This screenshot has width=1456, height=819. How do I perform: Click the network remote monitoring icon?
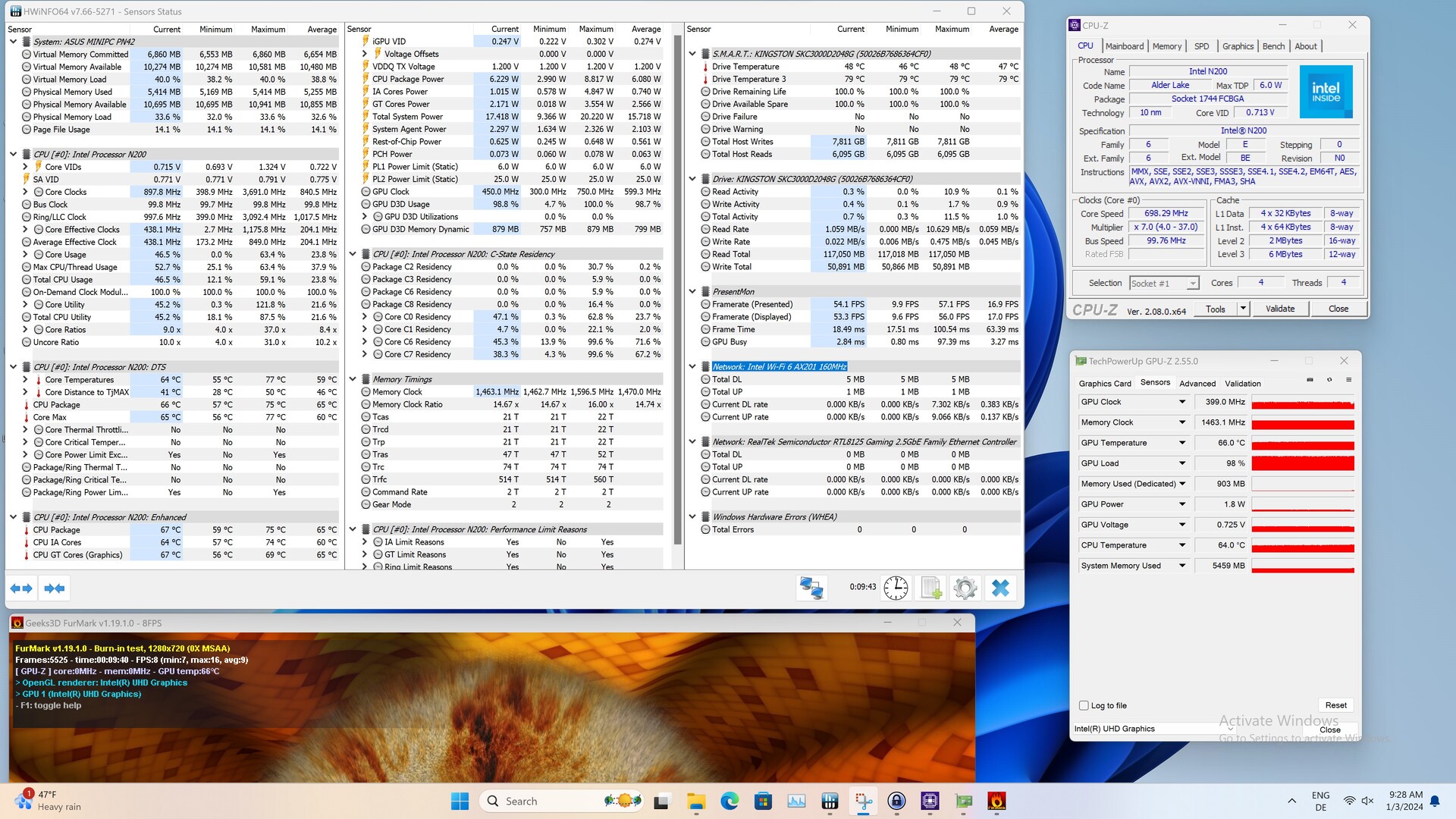[811, 588]
